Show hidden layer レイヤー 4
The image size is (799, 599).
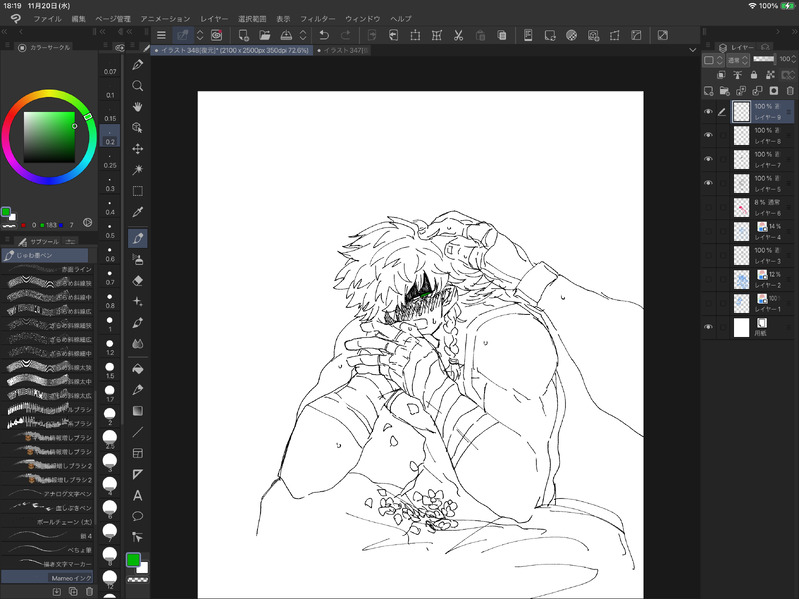coord(708,231)
